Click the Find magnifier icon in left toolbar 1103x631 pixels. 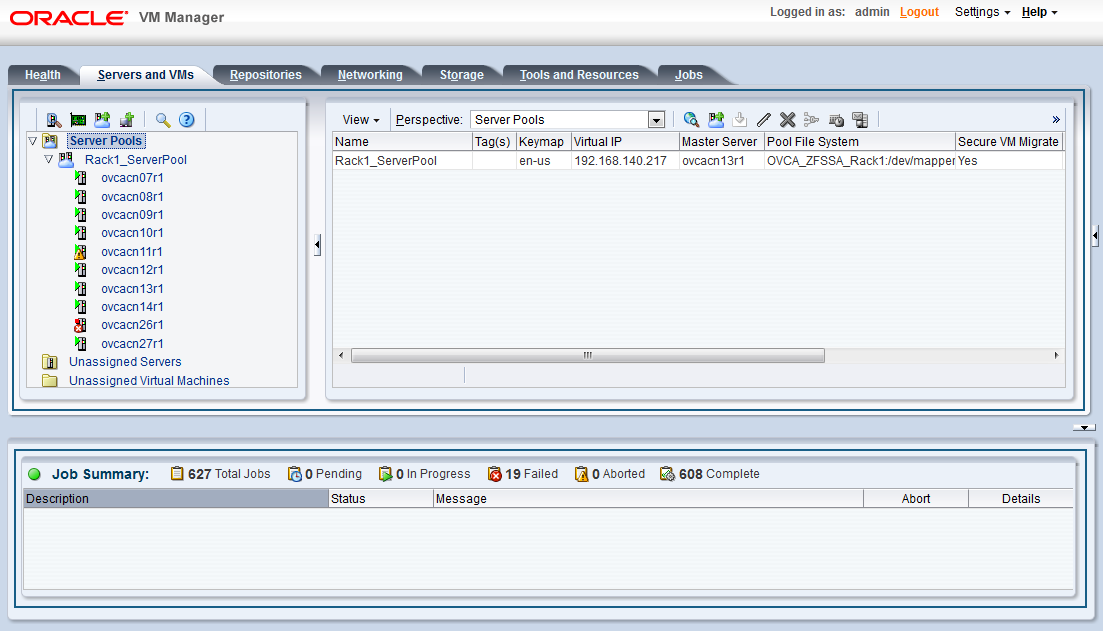click(163, 120)
